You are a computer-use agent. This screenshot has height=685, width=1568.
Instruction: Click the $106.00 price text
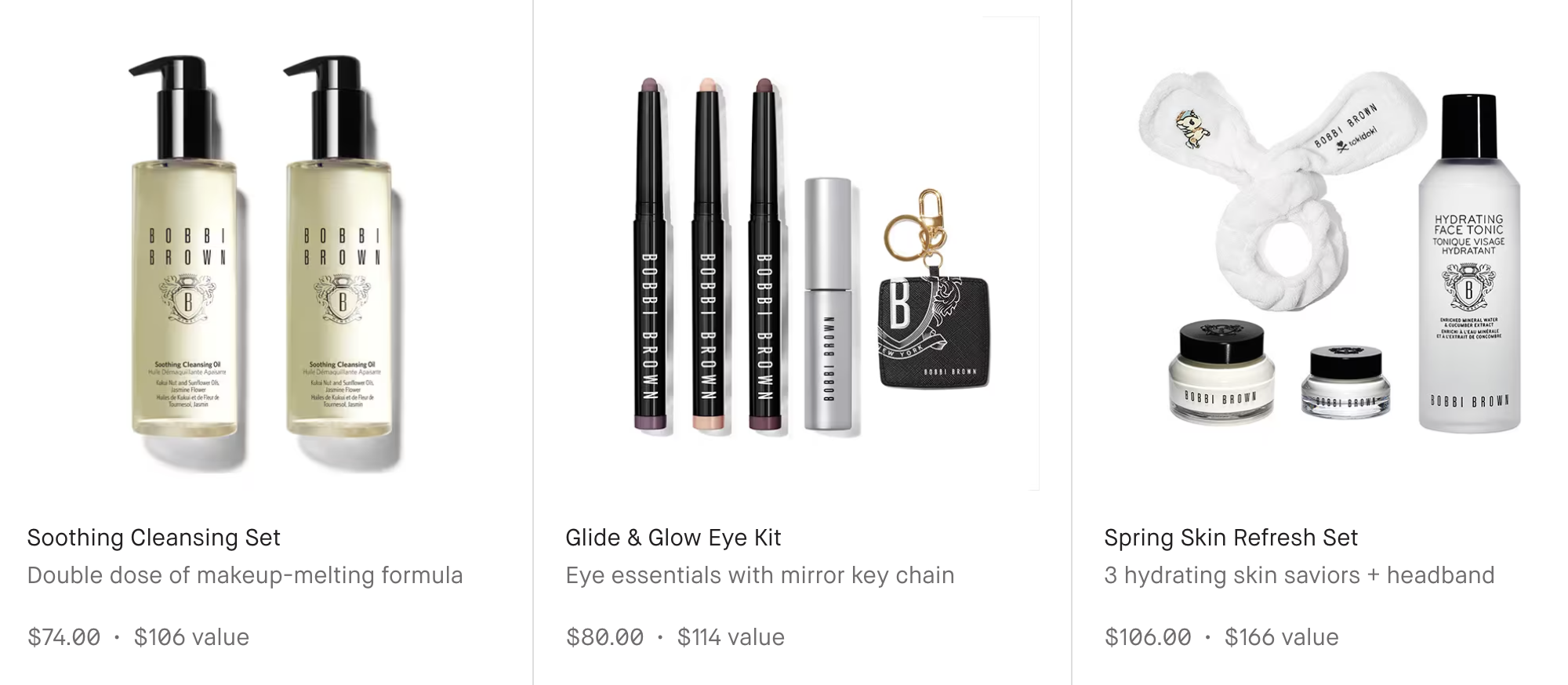[1149, 637]
